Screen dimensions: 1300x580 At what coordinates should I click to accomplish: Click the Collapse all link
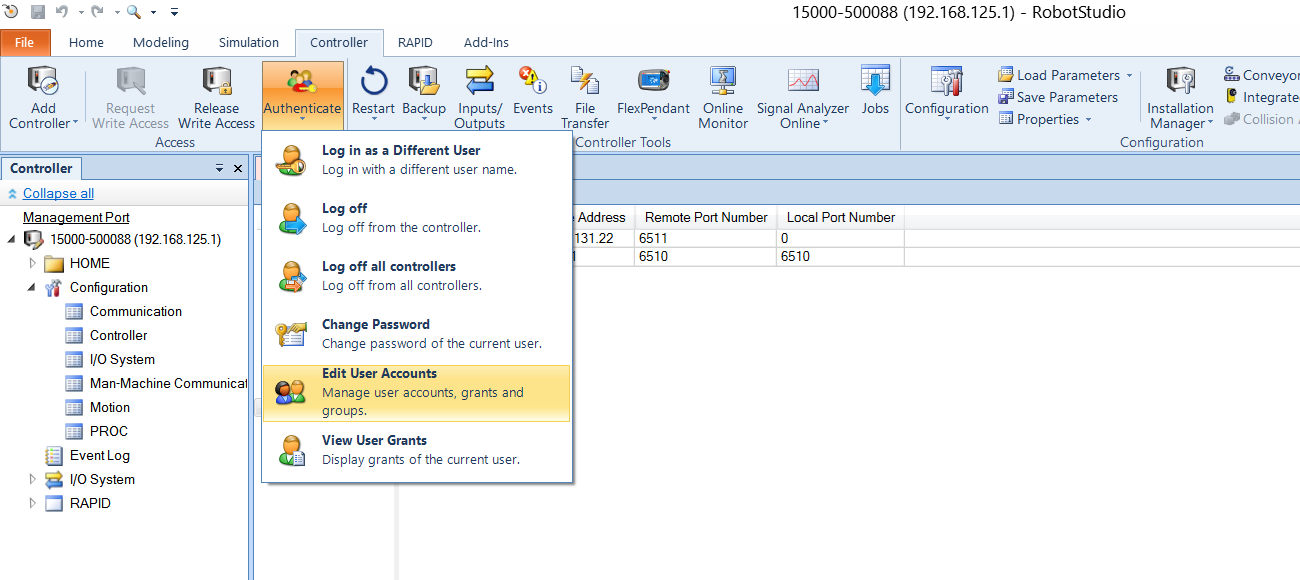pos(58,193)
